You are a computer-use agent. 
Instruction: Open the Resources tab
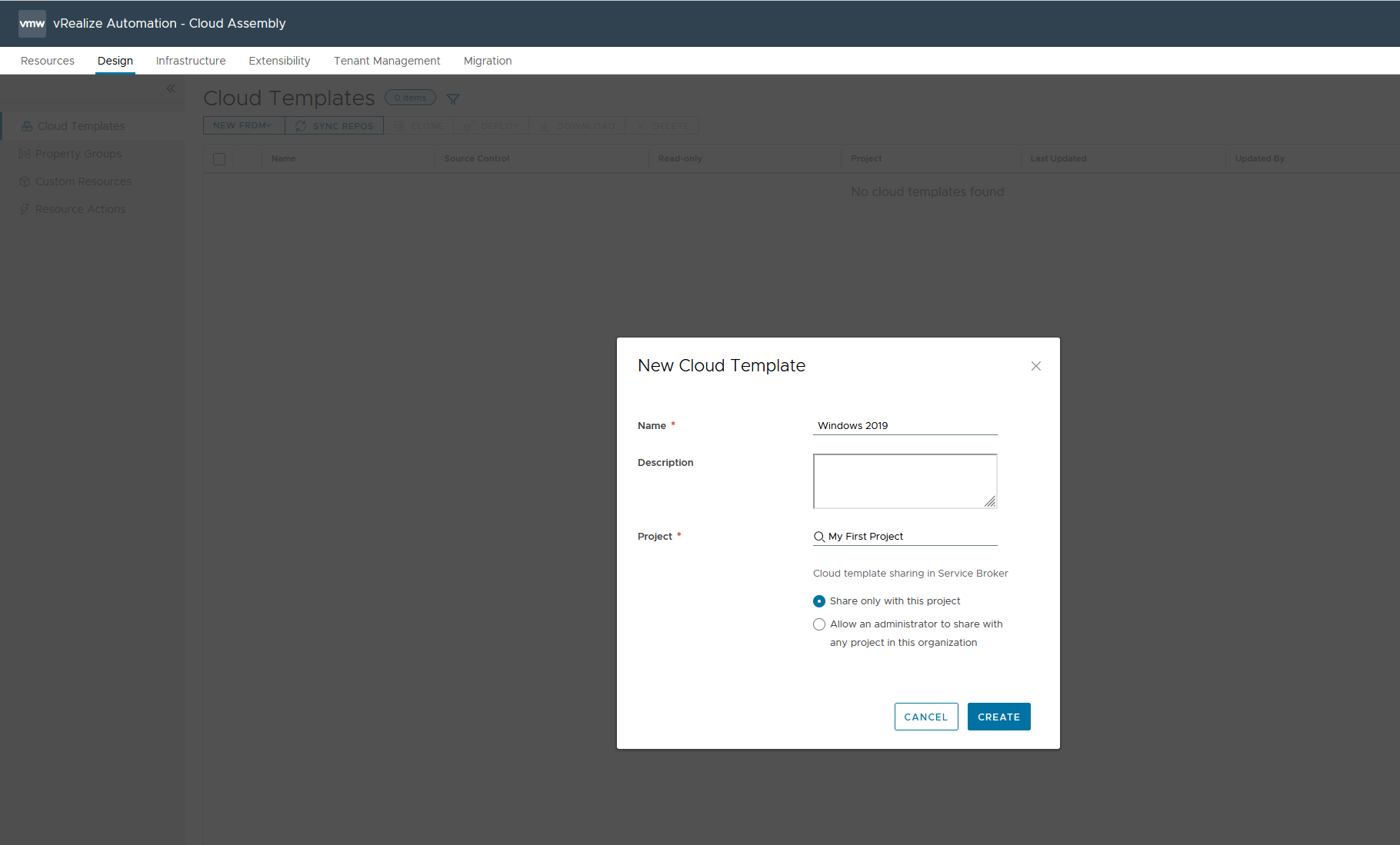coord(48,61)
